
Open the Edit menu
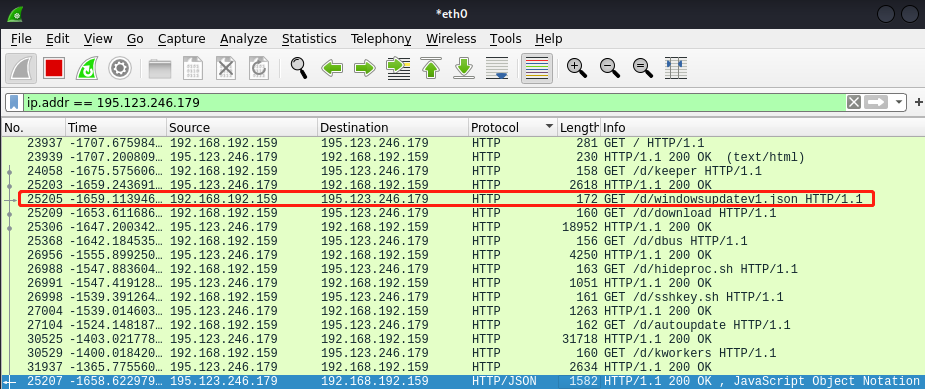click(58, 39)
